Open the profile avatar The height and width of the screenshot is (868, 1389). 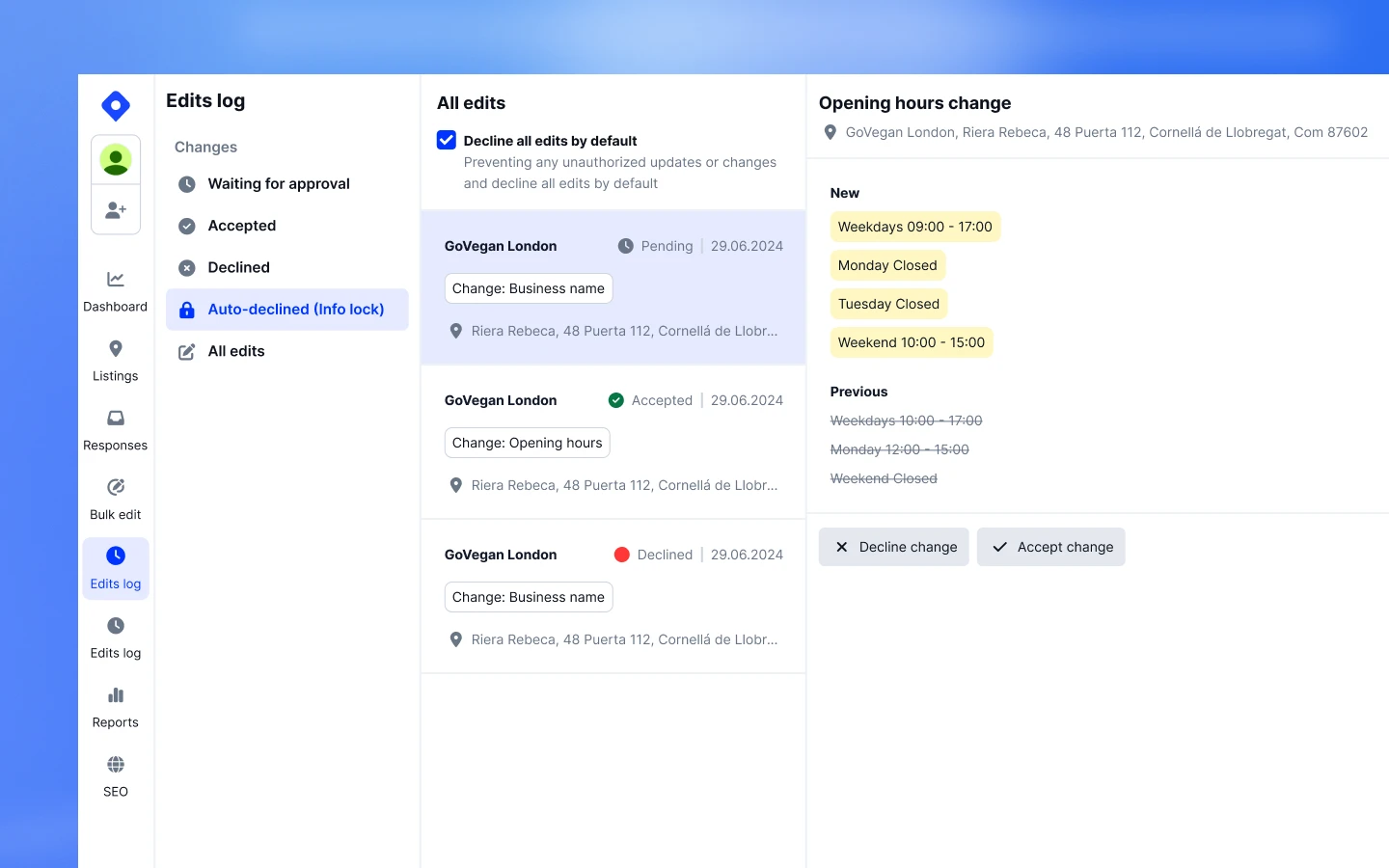pyautogui.click(x=115, y=159)
